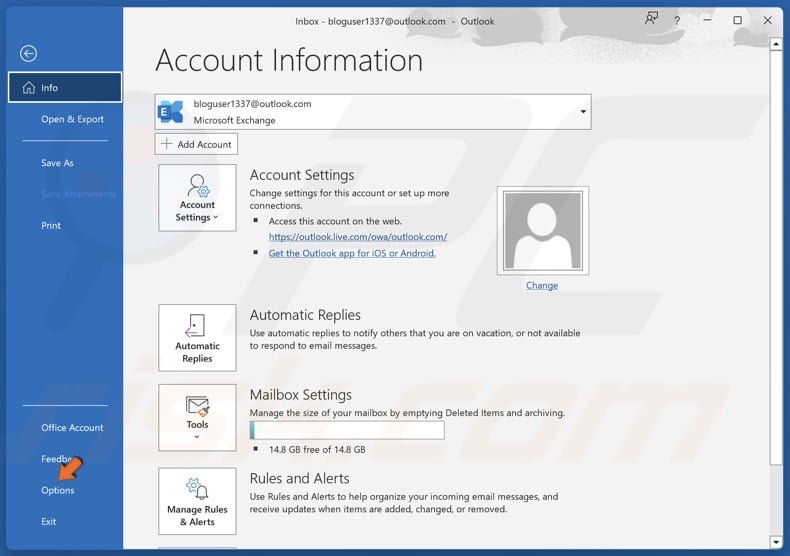Open the Info tab

[65, 88]
